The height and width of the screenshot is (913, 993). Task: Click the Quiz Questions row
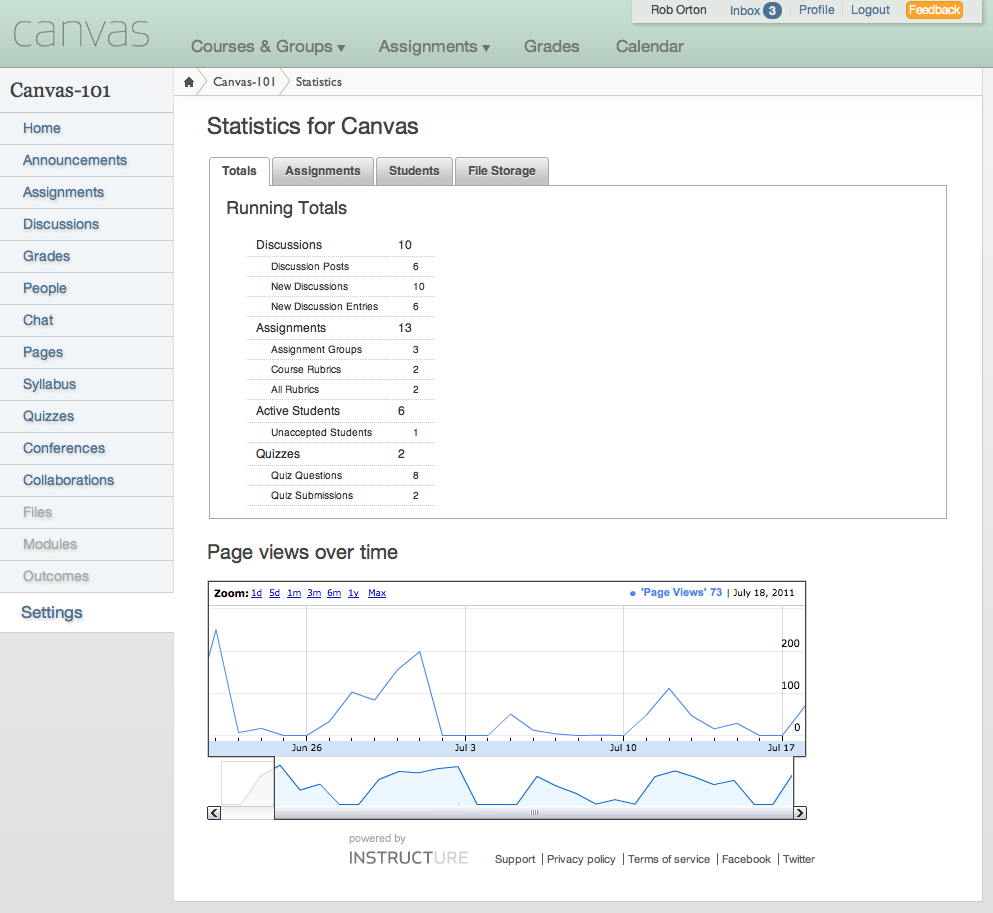click(x=340, y=475)
